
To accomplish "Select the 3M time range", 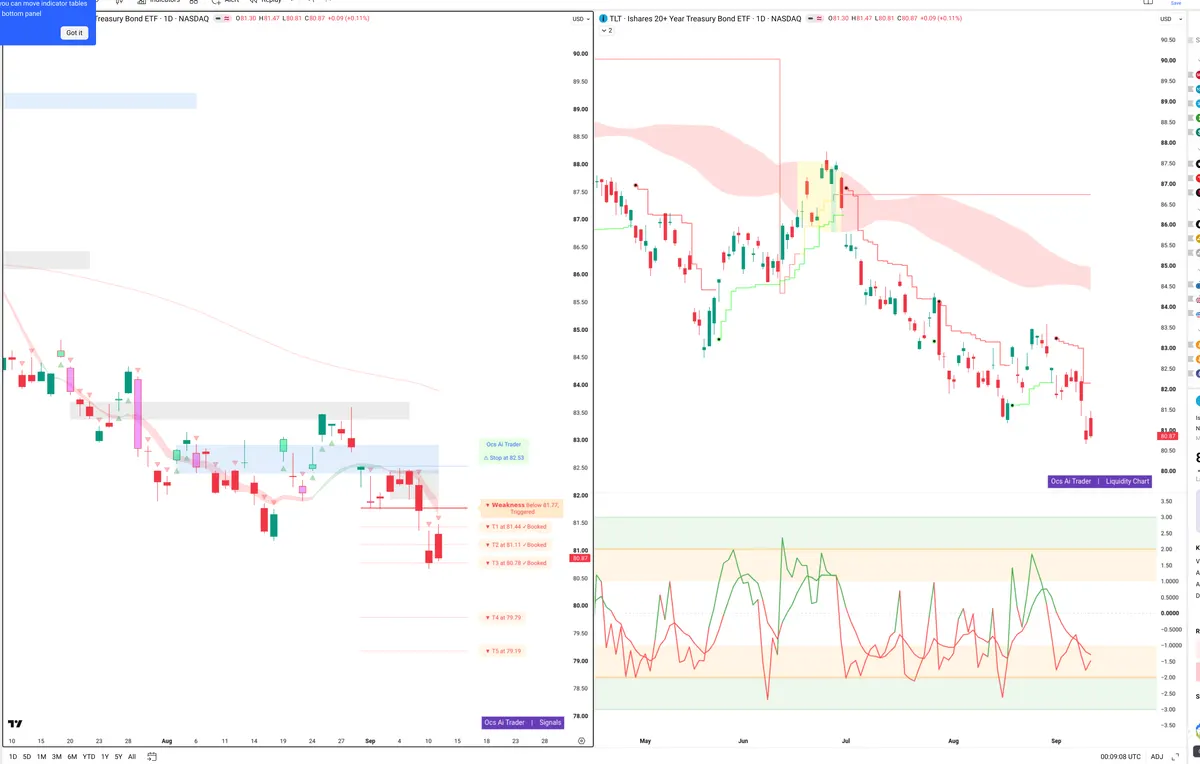I will click(57, 756).
